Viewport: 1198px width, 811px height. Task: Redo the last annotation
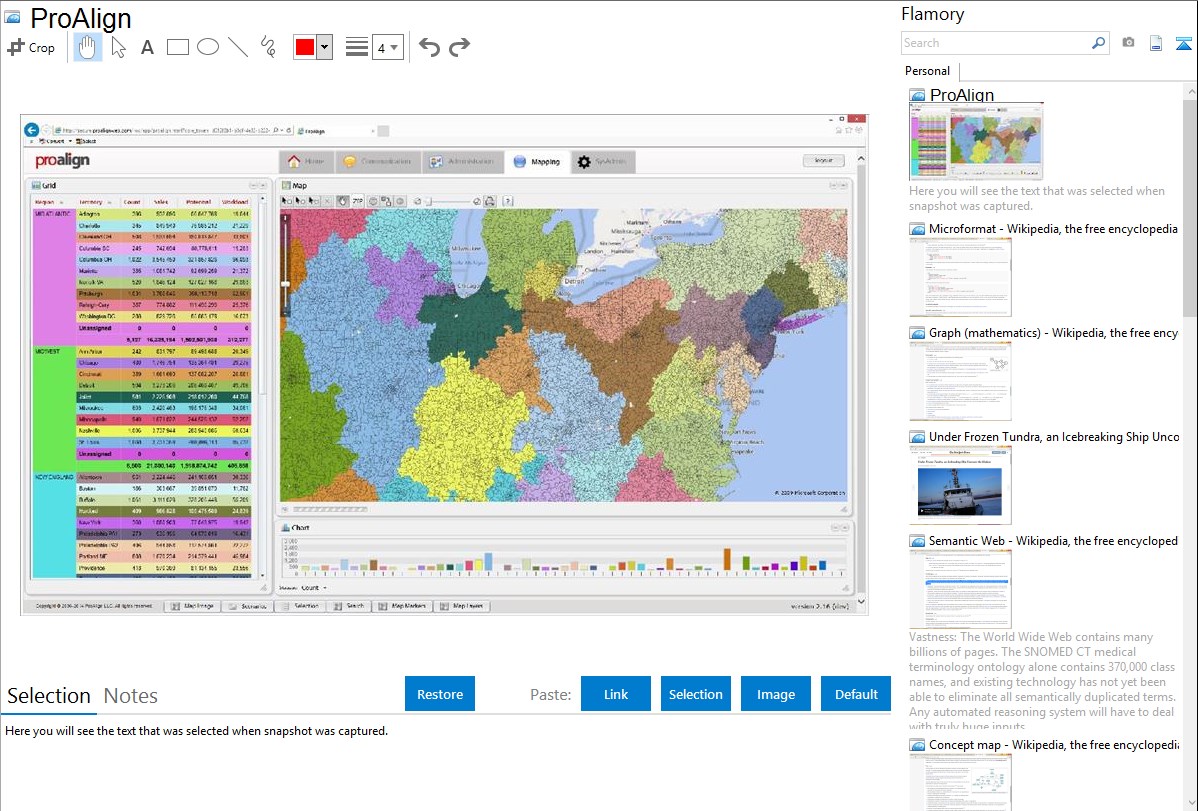459,47
